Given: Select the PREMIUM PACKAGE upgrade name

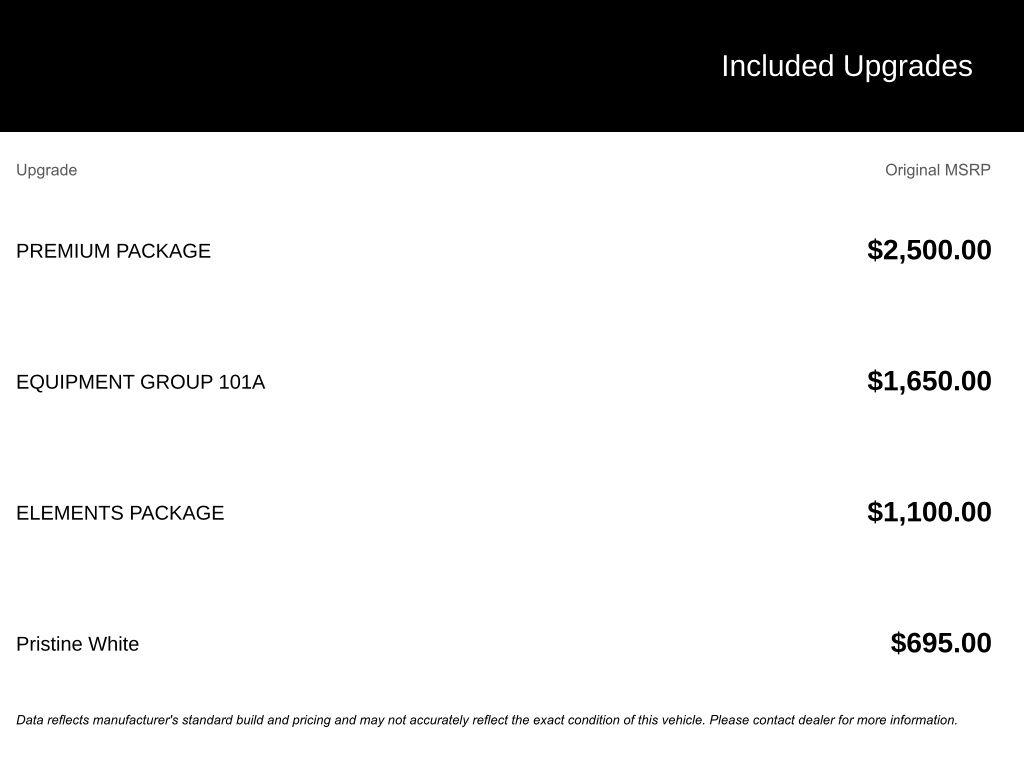Looking at the screenshot, I should click(113, 251).
